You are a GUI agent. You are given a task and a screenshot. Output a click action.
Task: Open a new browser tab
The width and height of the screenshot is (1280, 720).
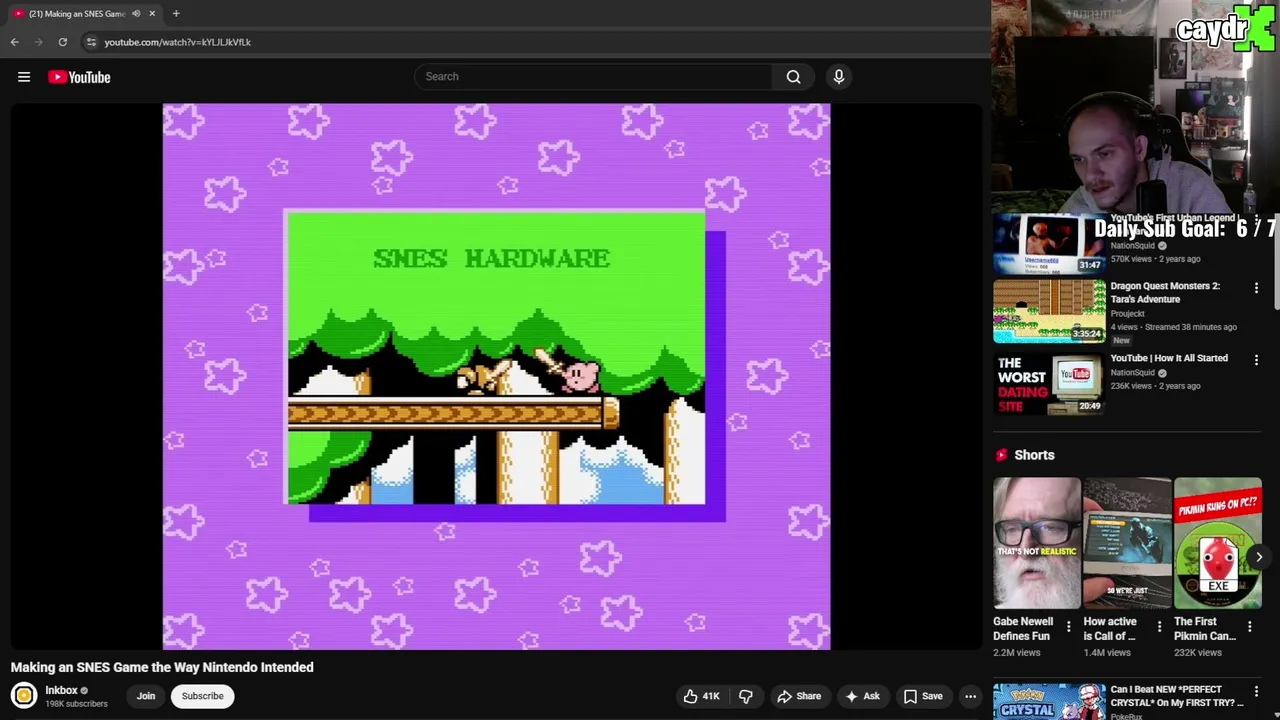176,14
